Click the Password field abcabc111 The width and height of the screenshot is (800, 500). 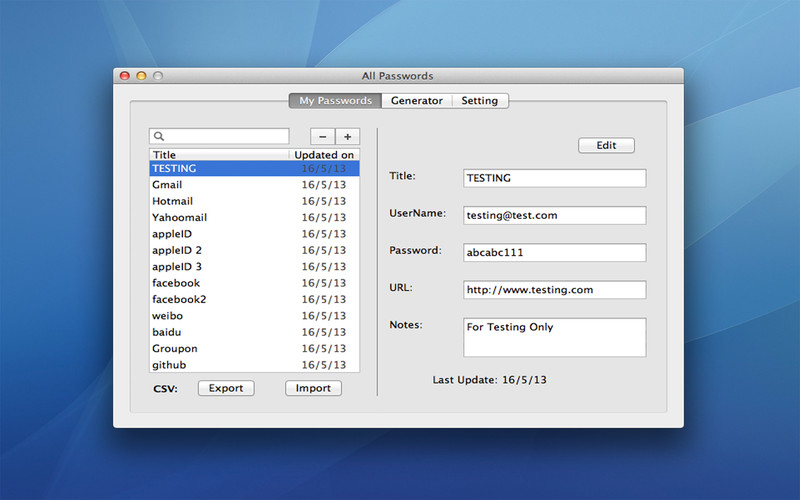pos(555,253)
